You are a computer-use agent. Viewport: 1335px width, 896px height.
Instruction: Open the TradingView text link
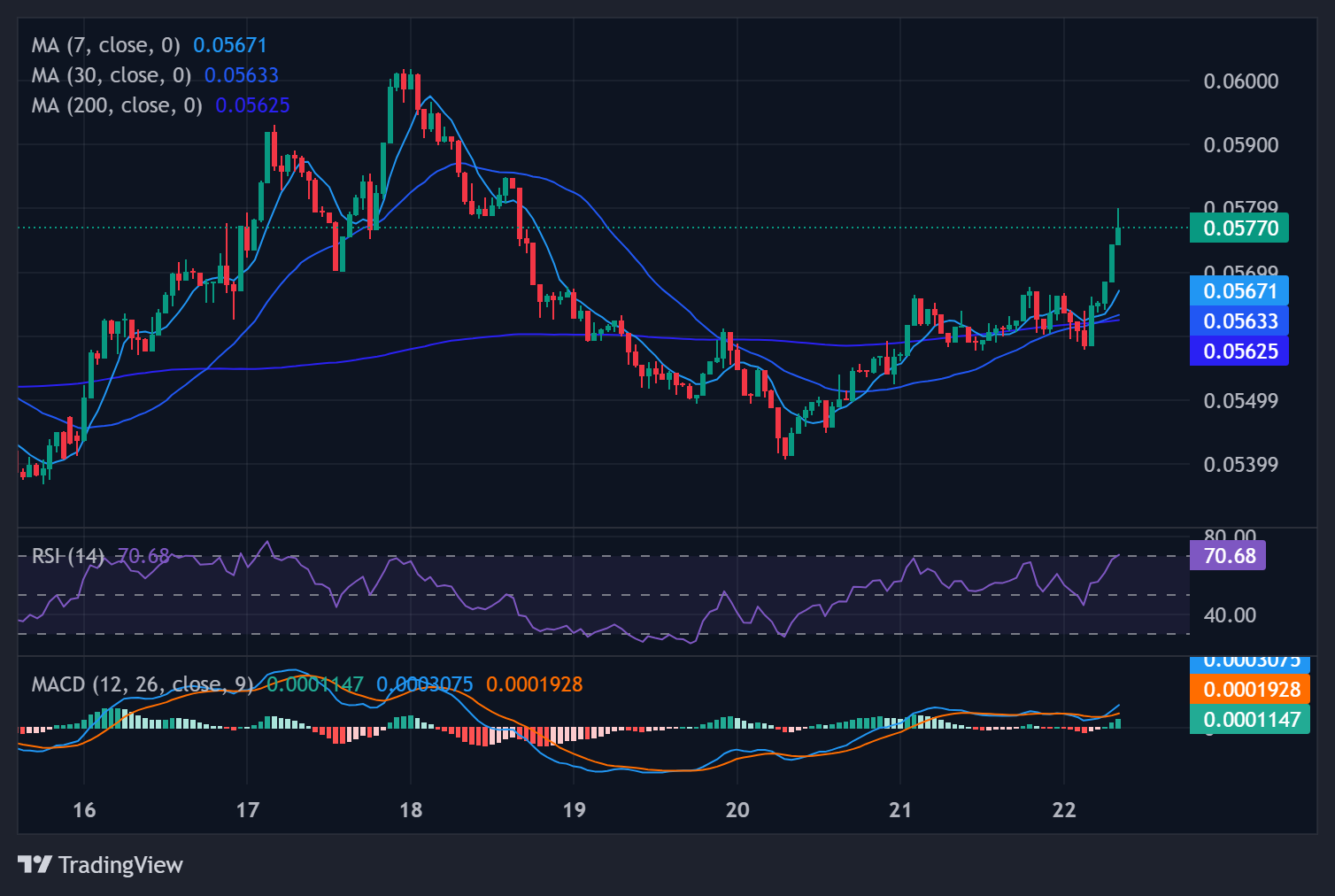[x=120, y=865]
